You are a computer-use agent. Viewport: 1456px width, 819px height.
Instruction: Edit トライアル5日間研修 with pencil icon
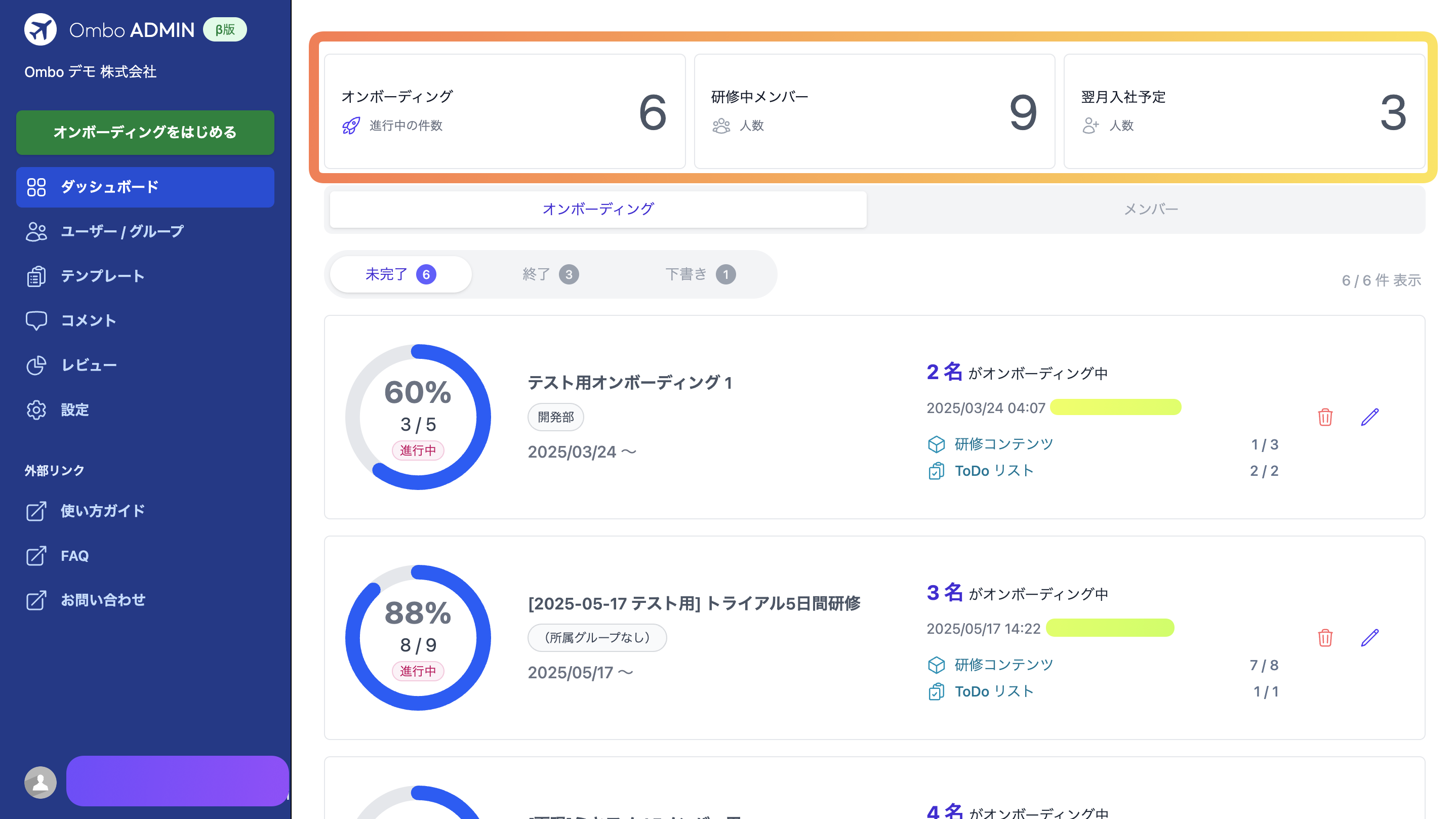pyautogui.click(x=1369, y=638)
